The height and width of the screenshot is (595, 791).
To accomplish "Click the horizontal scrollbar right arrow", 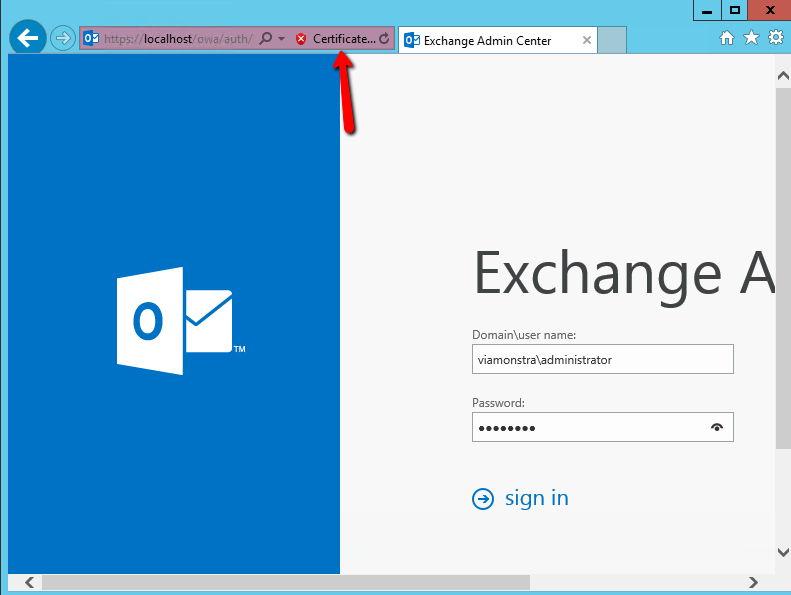I will click(x=753, y=582).
